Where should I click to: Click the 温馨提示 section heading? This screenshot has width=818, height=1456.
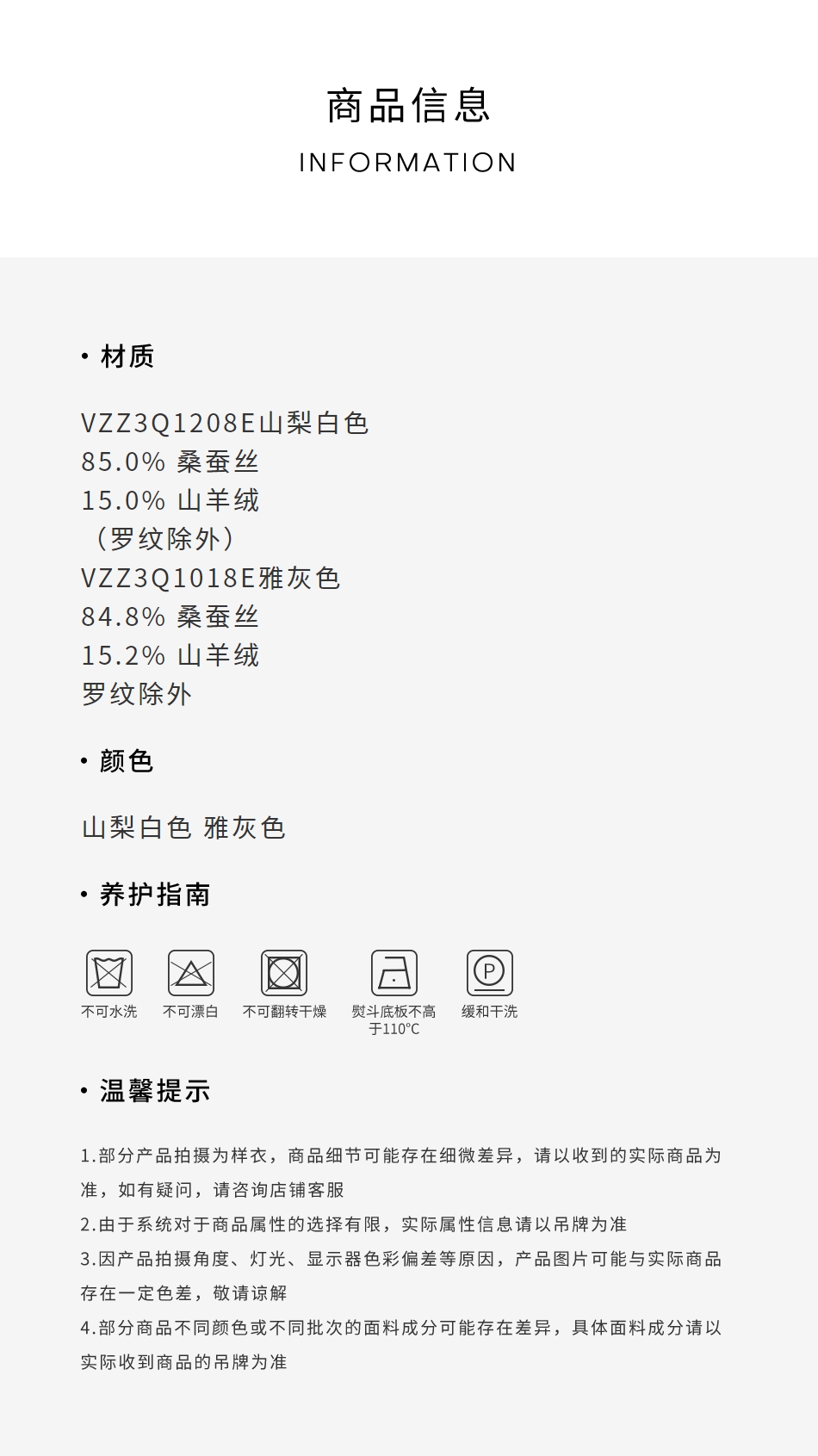click(155, 1091)
